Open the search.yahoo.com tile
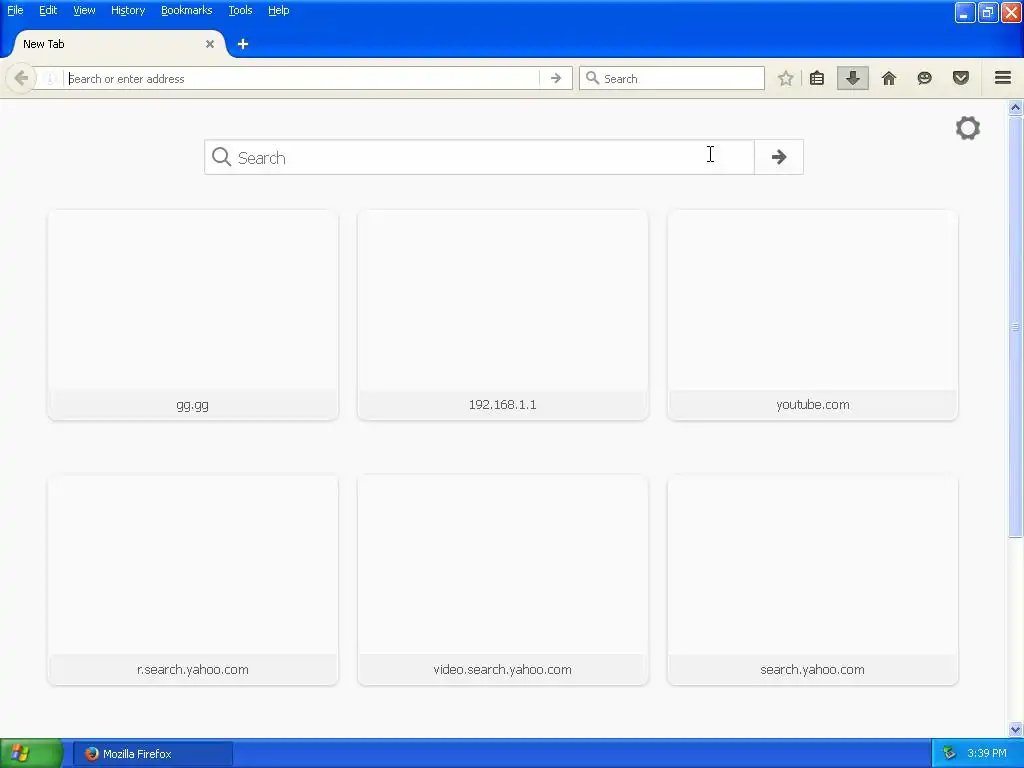 812,580
